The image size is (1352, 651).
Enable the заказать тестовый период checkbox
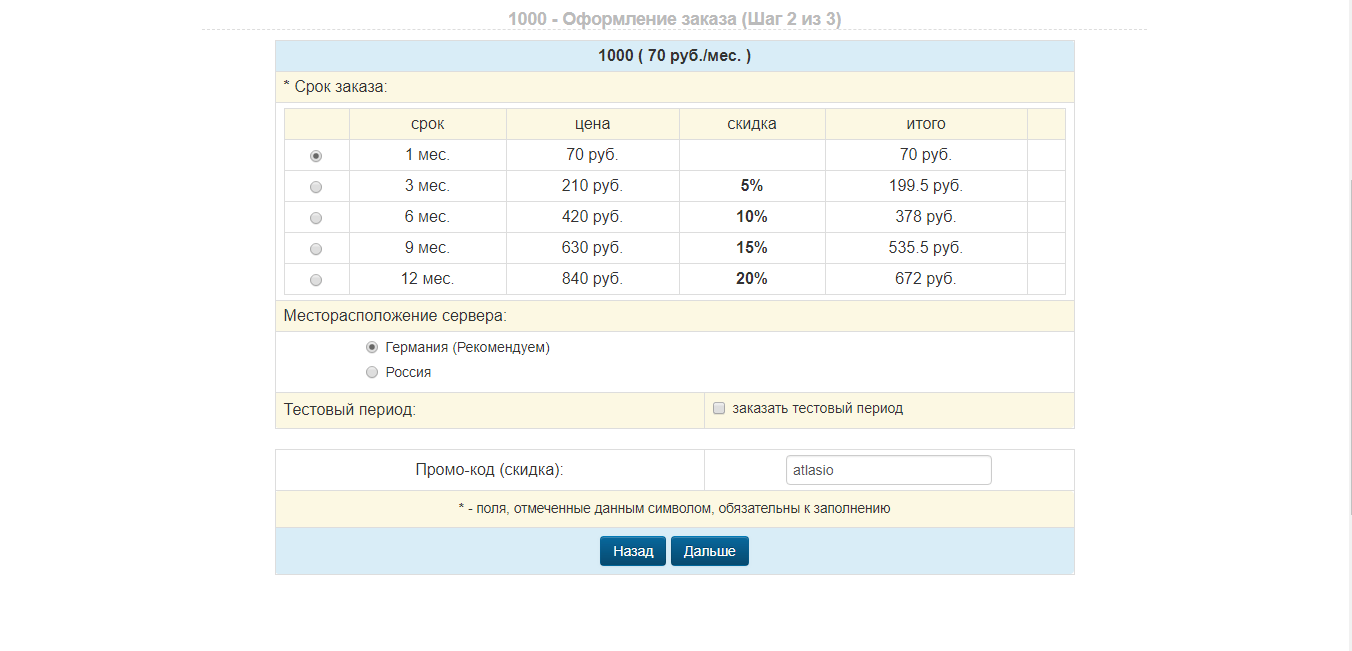tap(719, 408)
